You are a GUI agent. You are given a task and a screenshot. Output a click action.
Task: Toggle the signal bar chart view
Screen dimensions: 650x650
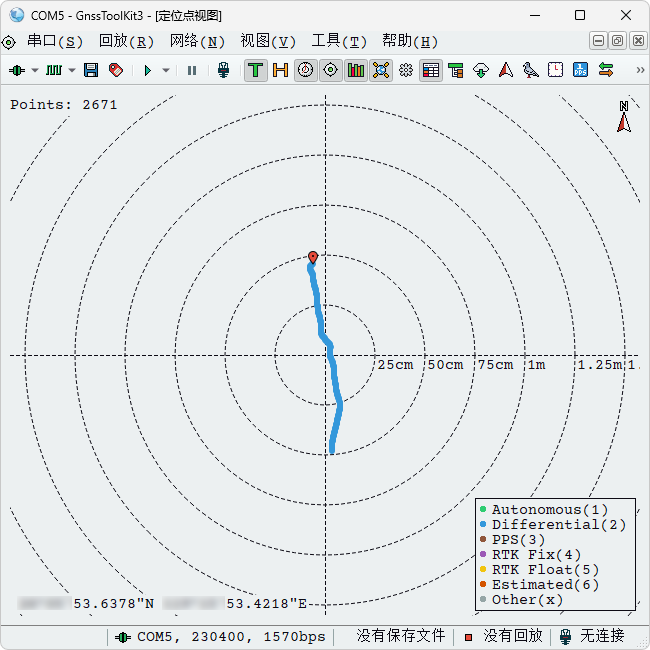tap(356, 70)
